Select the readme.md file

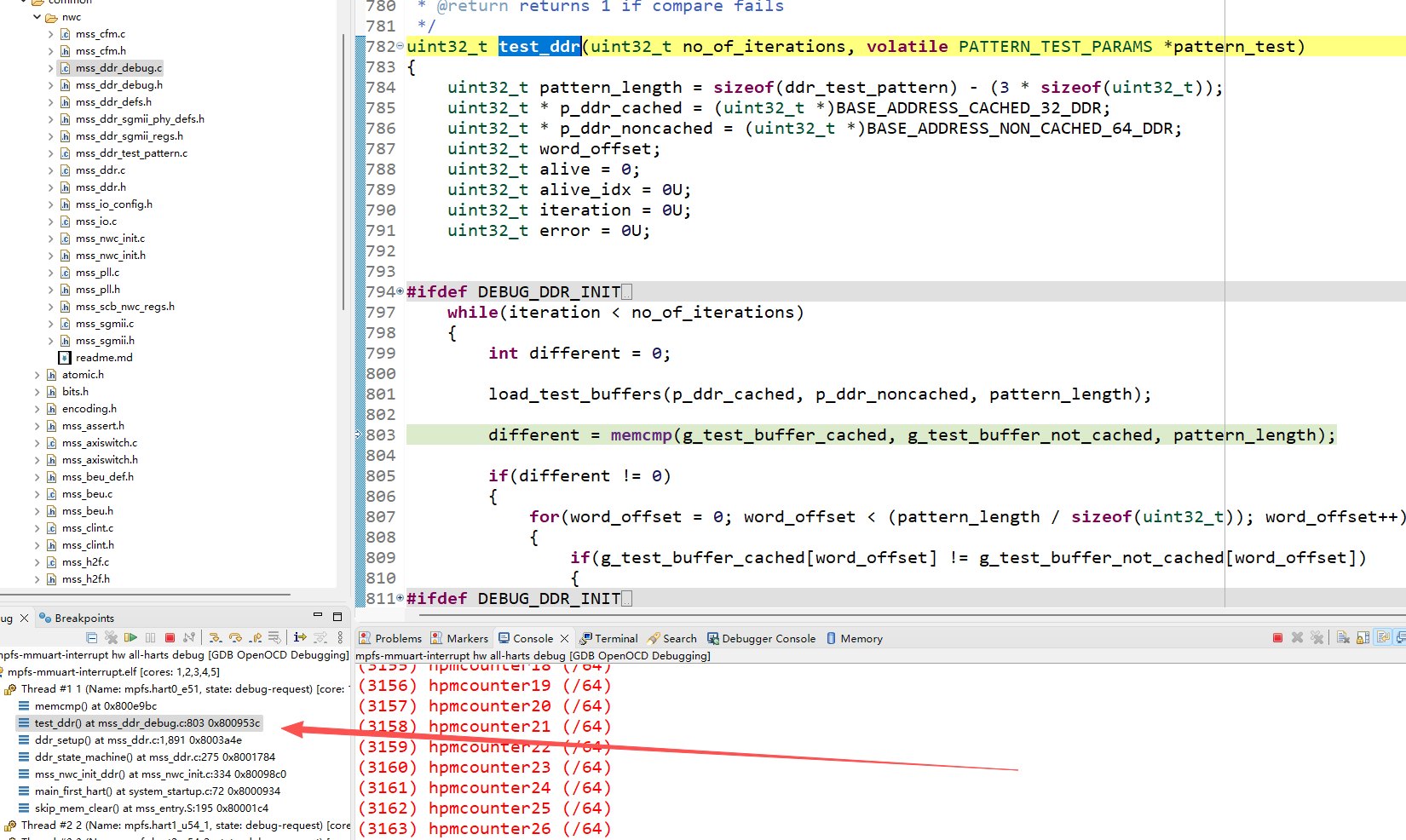104,358
